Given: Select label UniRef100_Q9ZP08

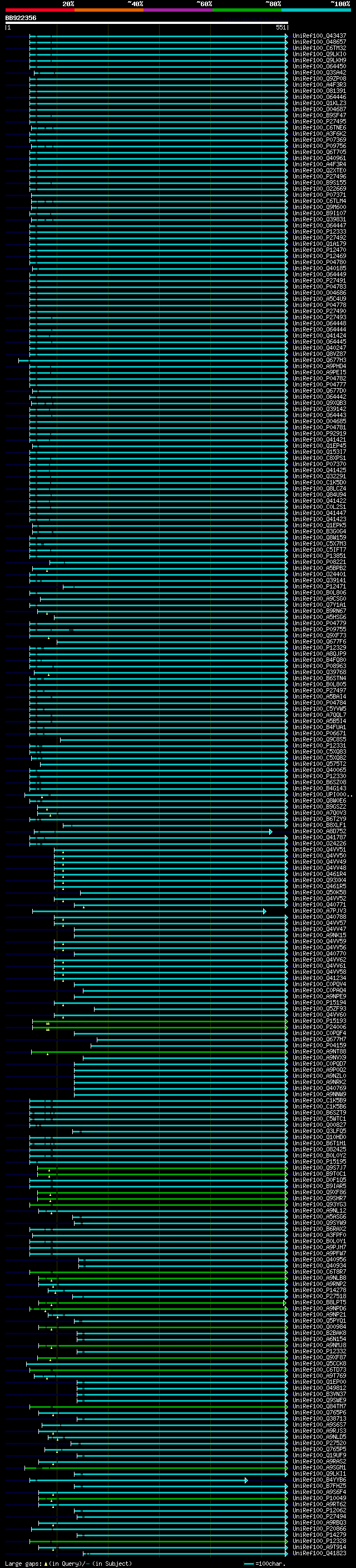Looking at the screenshot, I should 319,78.
